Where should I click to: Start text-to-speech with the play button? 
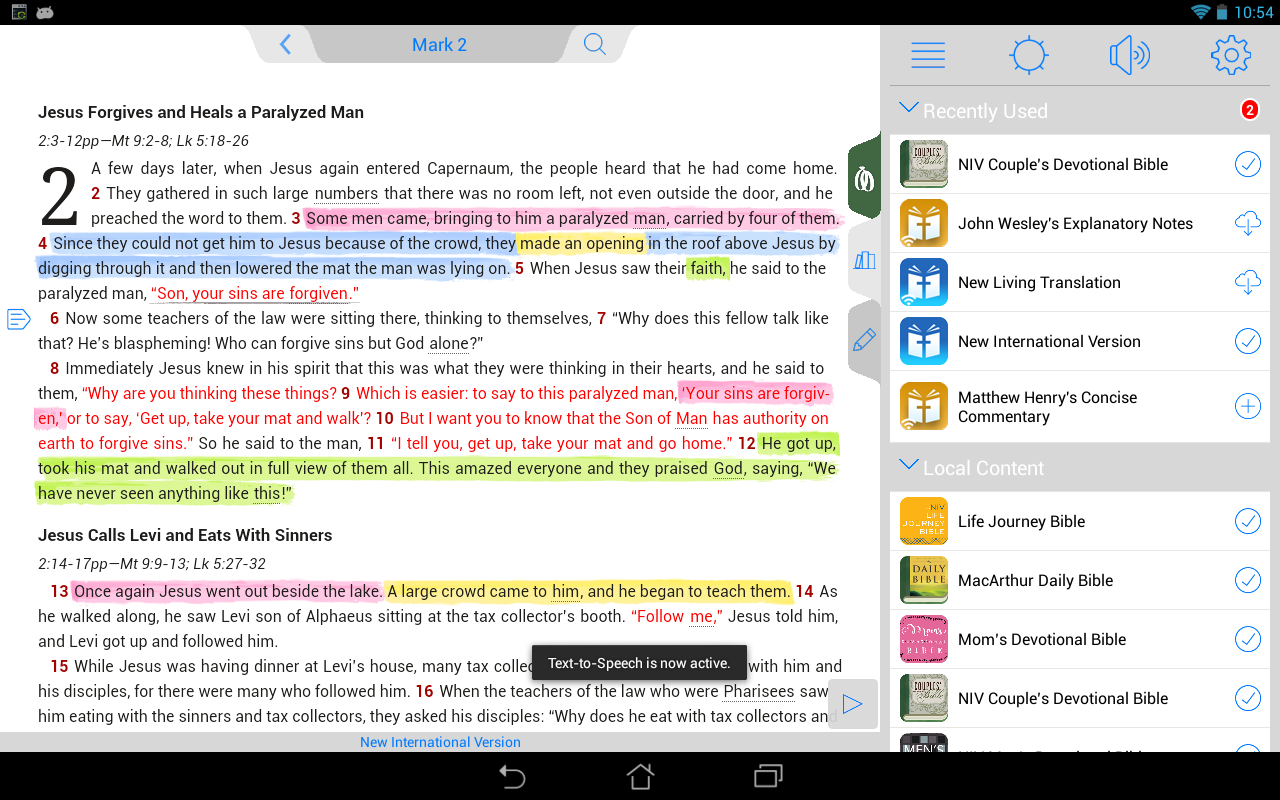point(853,704)
